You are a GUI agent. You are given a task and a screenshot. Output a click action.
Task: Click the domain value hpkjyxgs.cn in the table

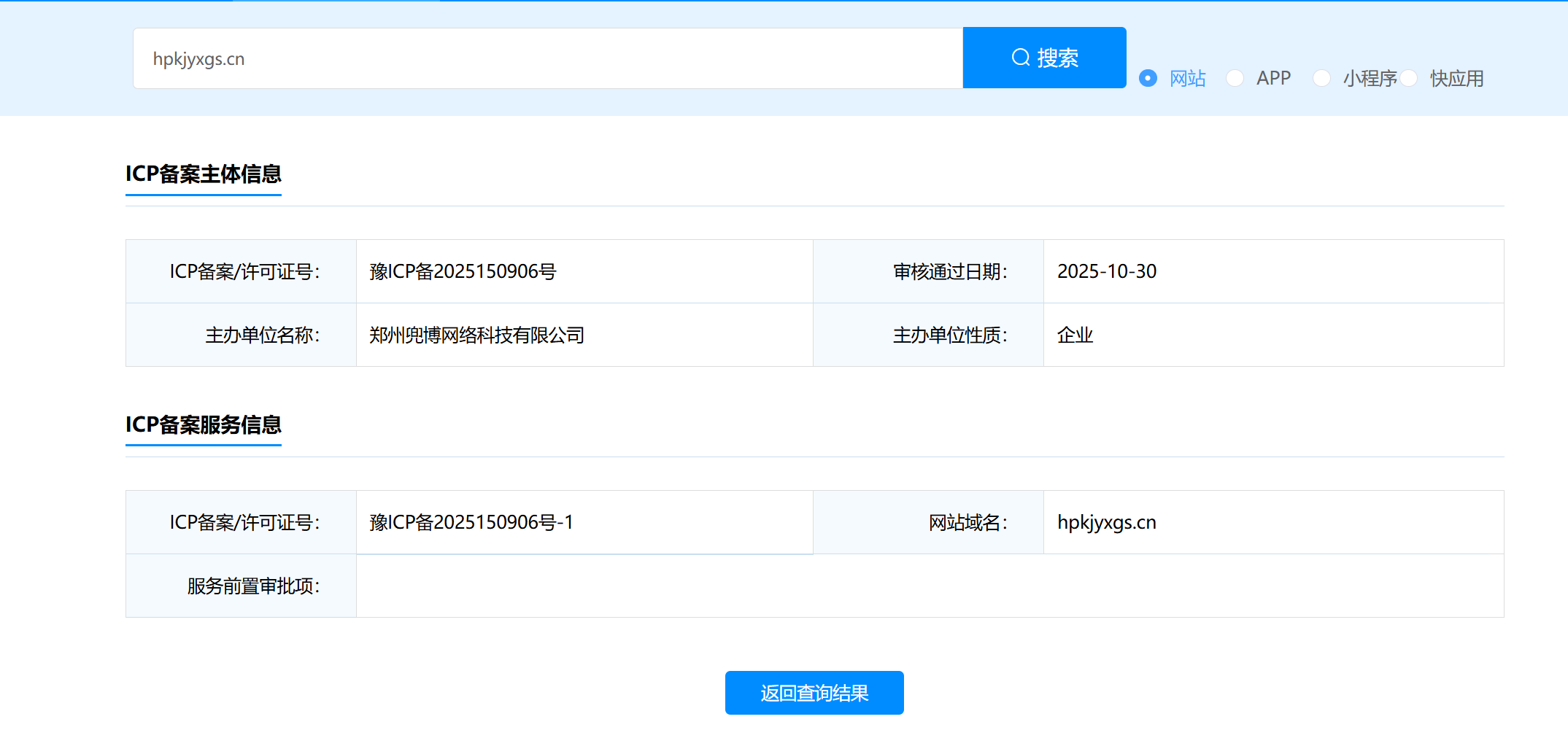(1107, 522)
